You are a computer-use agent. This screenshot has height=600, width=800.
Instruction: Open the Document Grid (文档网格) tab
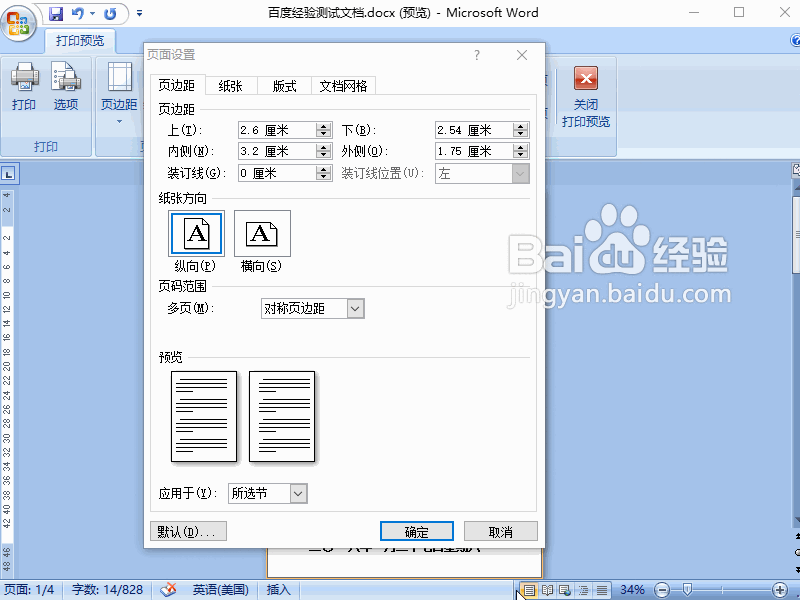pos(343,86)
